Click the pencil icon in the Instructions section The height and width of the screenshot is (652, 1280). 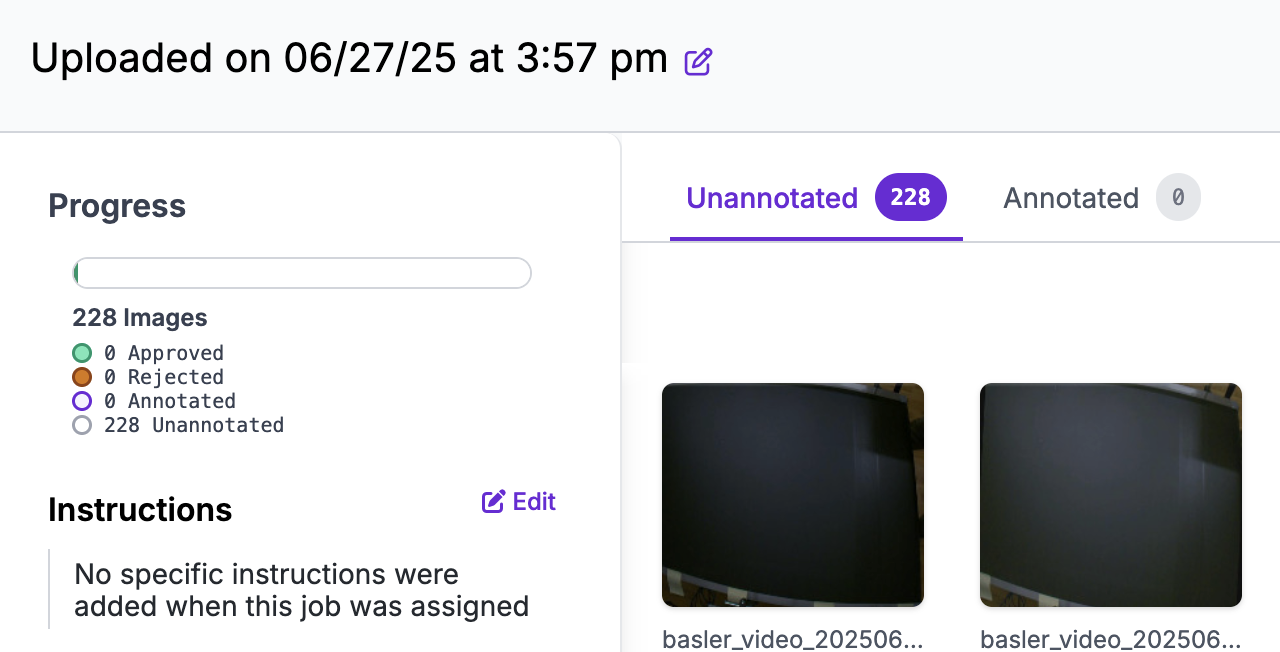[x=493, y=502]
